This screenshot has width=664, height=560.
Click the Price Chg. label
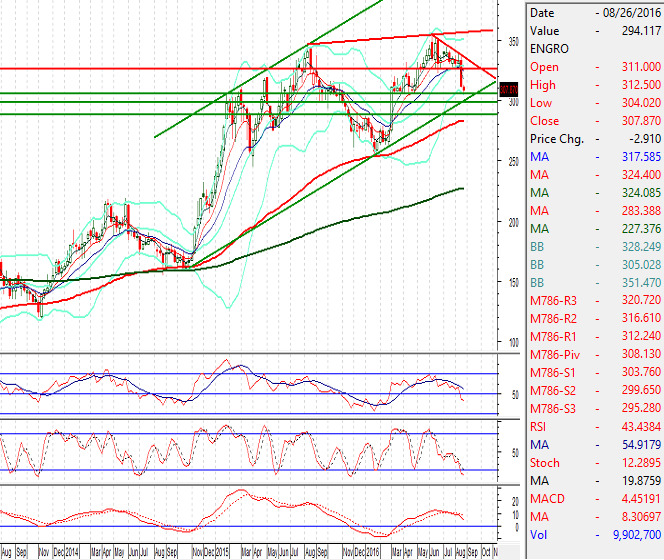point(557,139)
